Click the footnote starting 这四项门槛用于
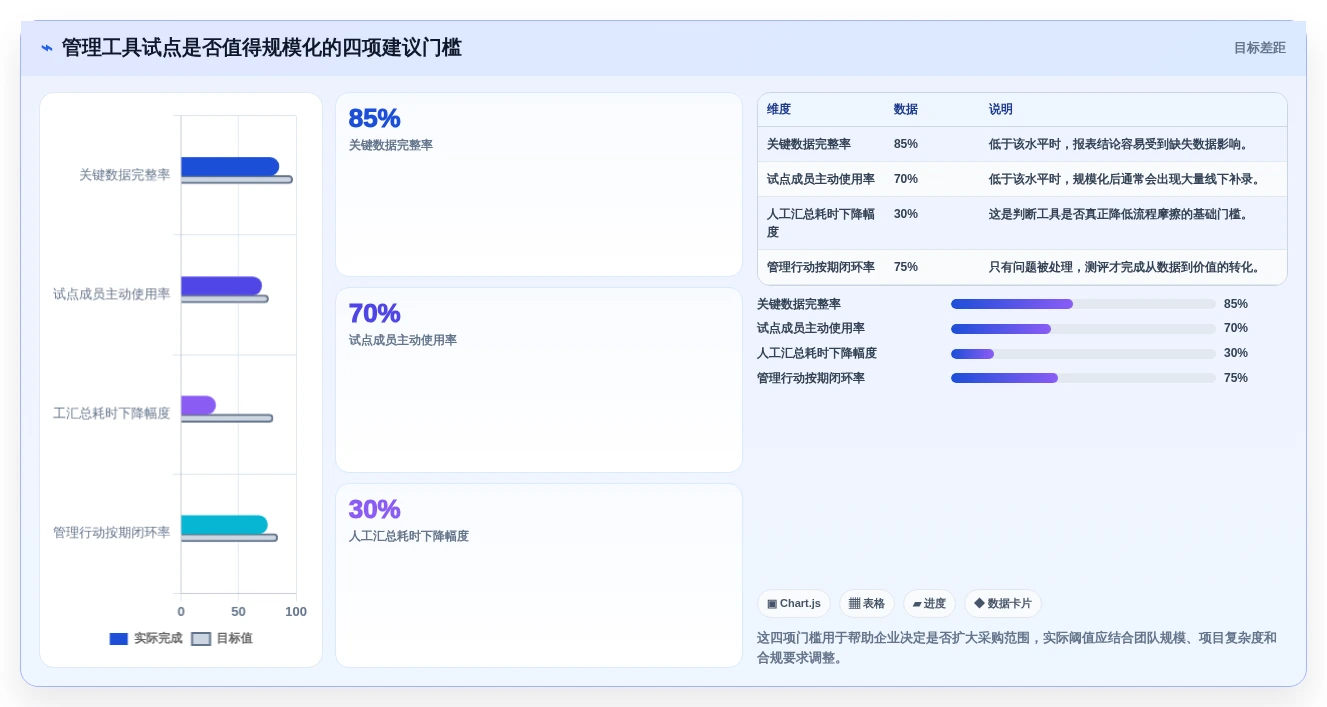The height and width of the screenshot is (707, 1327). [x=1017, y=648]
